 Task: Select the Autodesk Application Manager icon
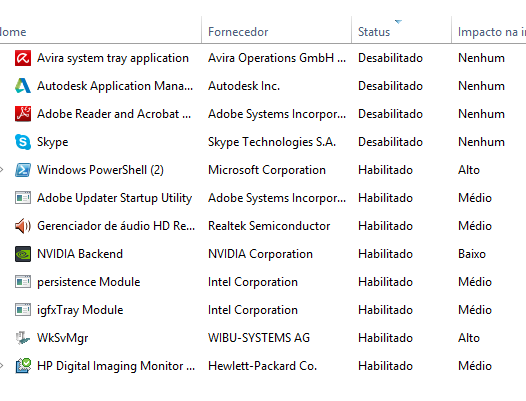pos(23,86)
